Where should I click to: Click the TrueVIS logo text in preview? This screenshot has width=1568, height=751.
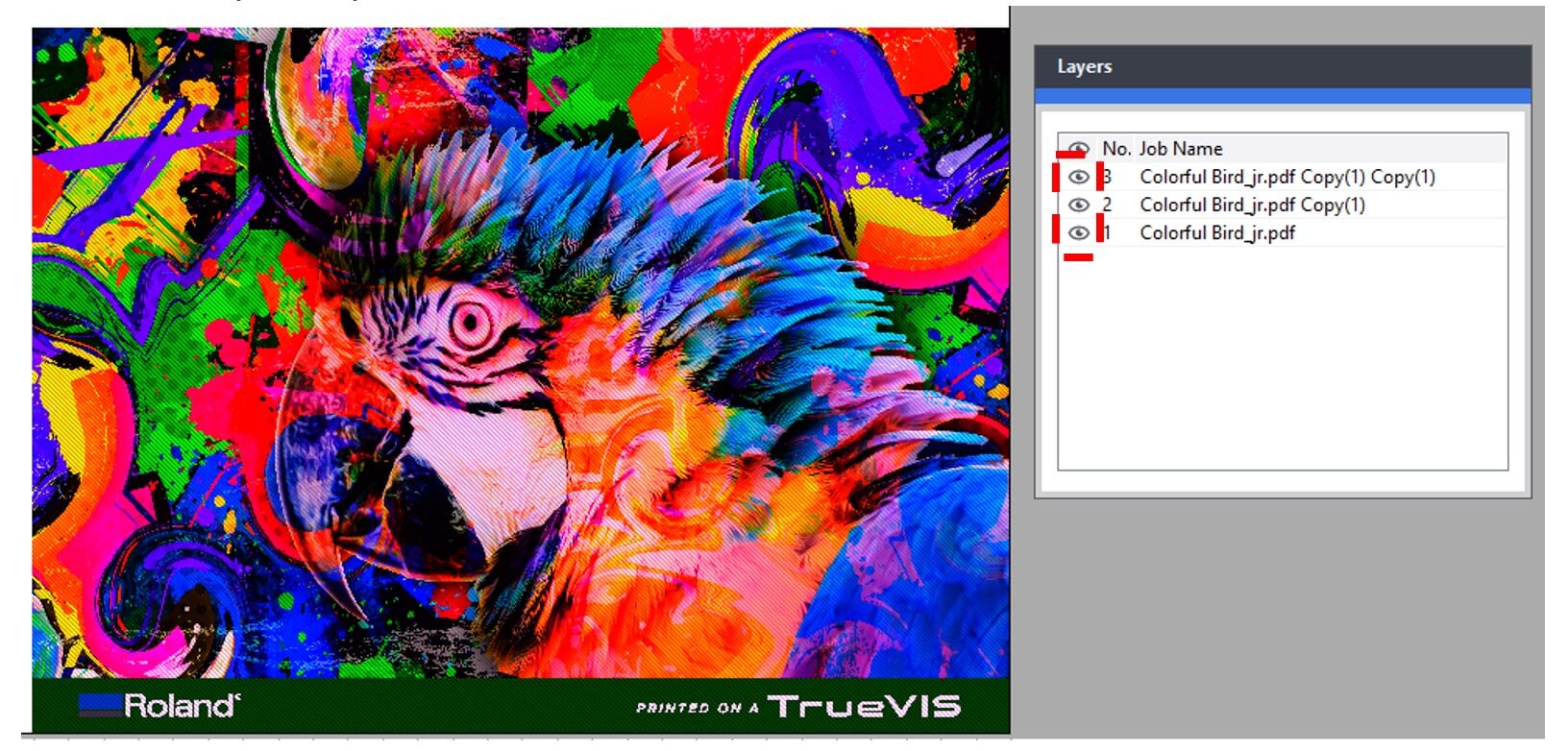pyautogui.click(x=864, y=707)
